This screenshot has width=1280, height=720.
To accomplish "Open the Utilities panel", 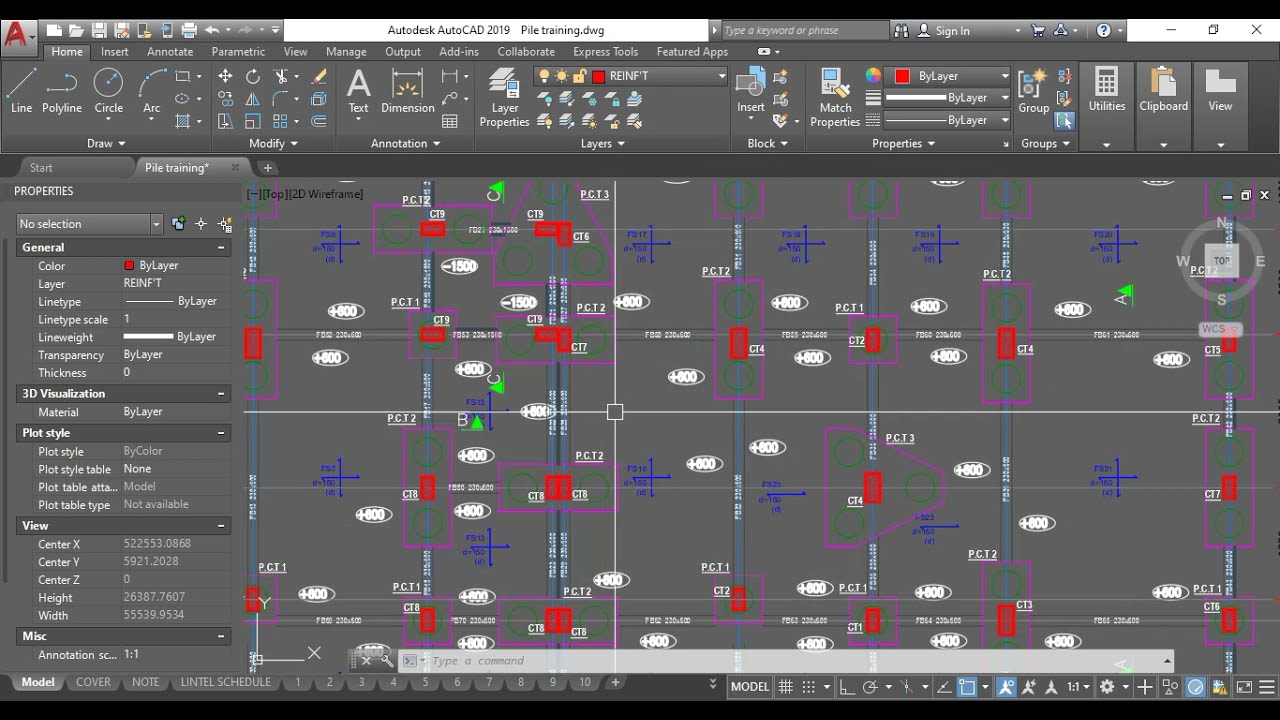I will coord(1106,90).
